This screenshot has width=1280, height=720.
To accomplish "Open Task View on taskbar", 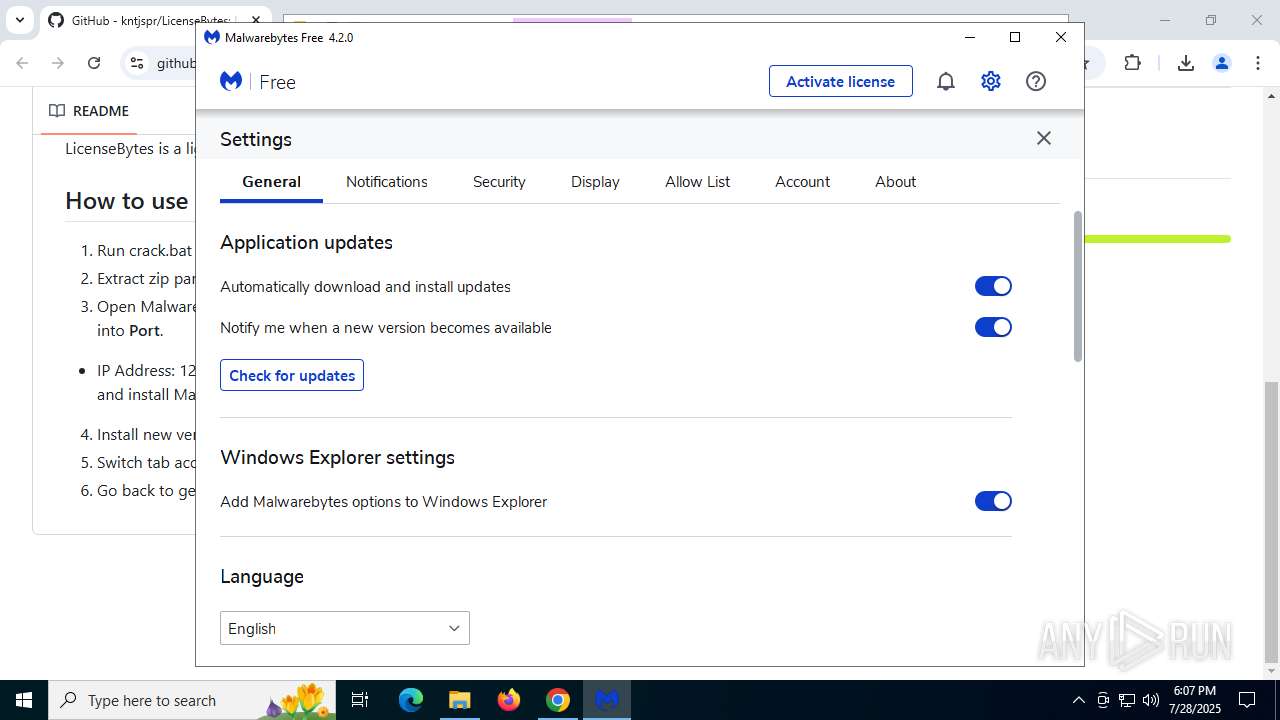I will coord(360,700).
